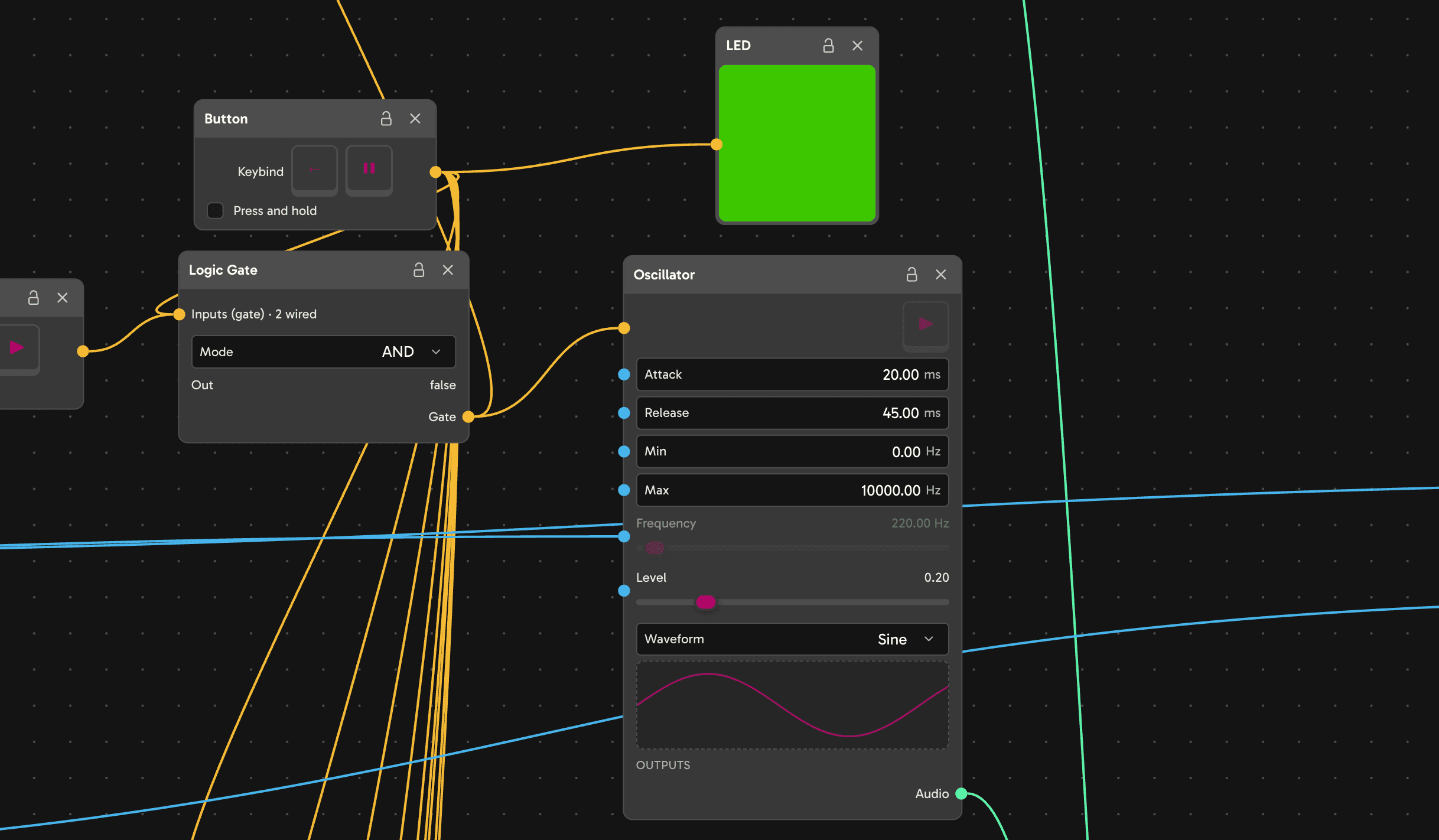Image resolution: width=1439 pixels, height=840 pixels.
Task: Click the Level modulation input port
Action: [x=624, y=591]
